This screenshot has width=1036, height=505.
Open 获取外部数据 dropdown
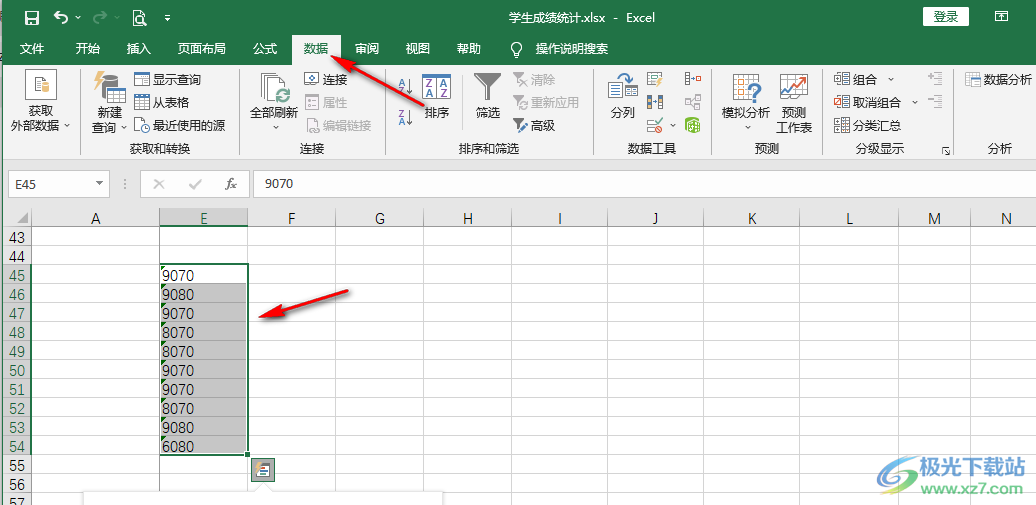(41, 101)
